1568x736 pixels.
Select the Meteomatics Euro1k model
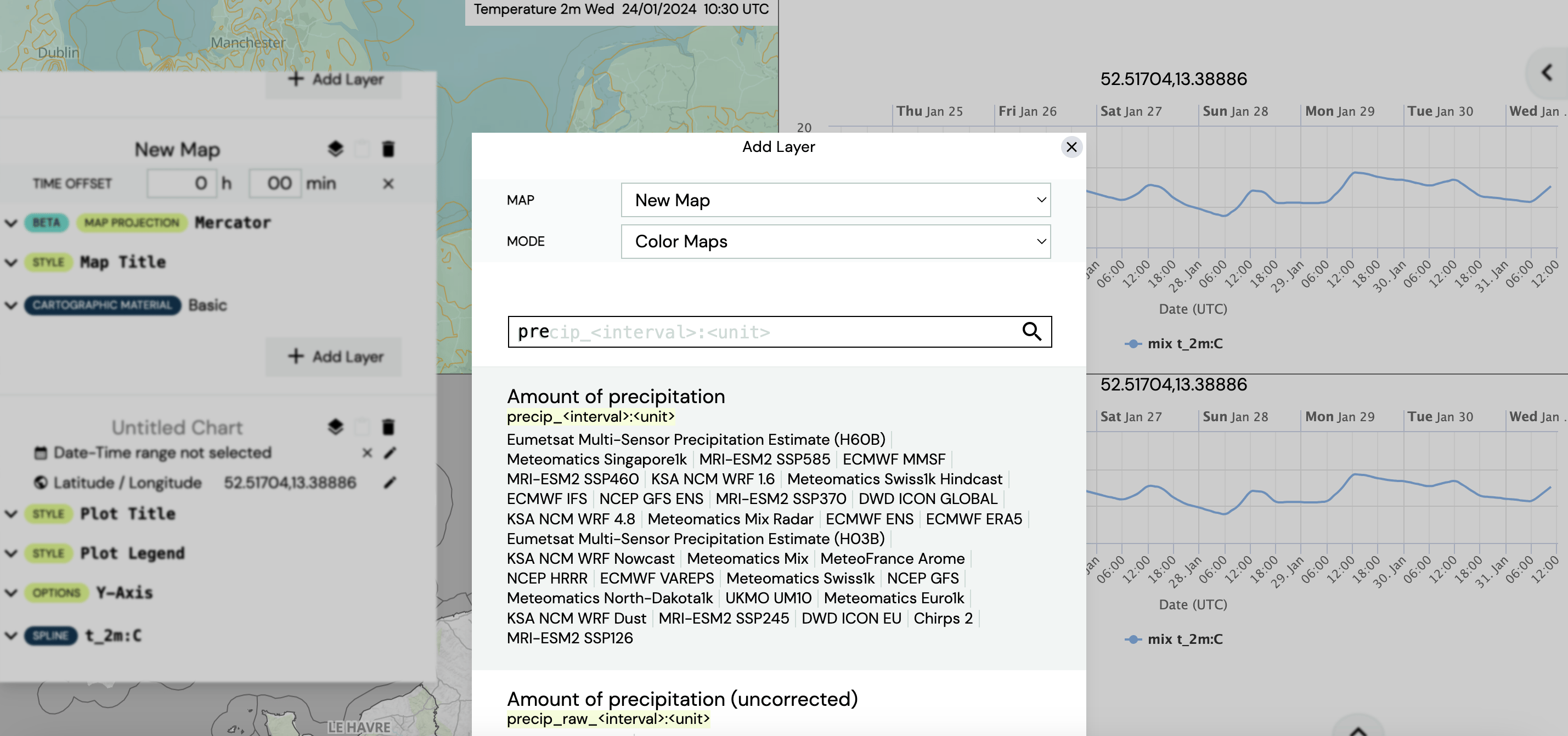(894, 598)
